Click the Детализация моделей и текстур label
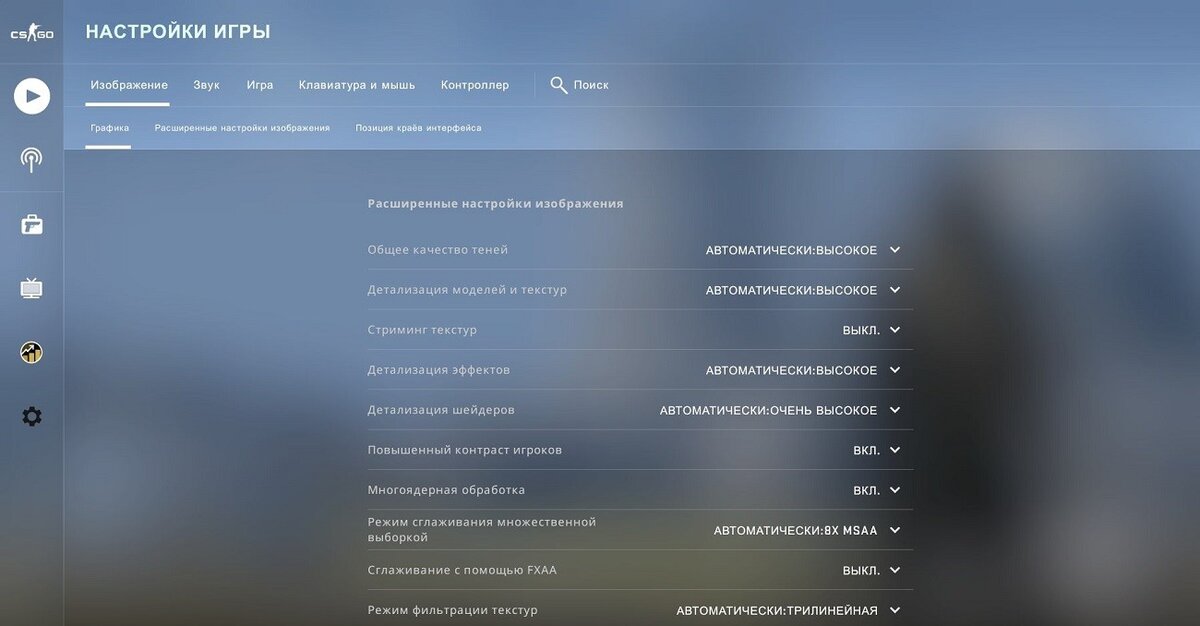This screenshot has width=1200, height=626. coord(467,290)
